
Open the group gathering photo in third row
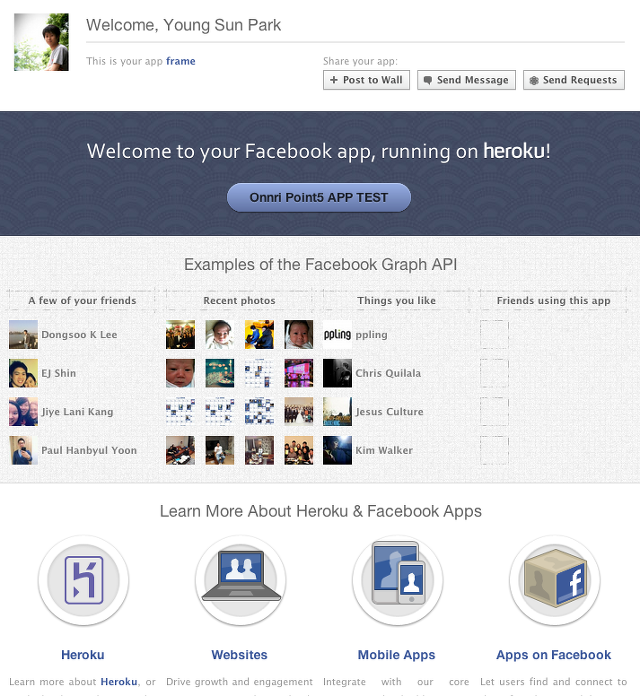tap(299, 411)
